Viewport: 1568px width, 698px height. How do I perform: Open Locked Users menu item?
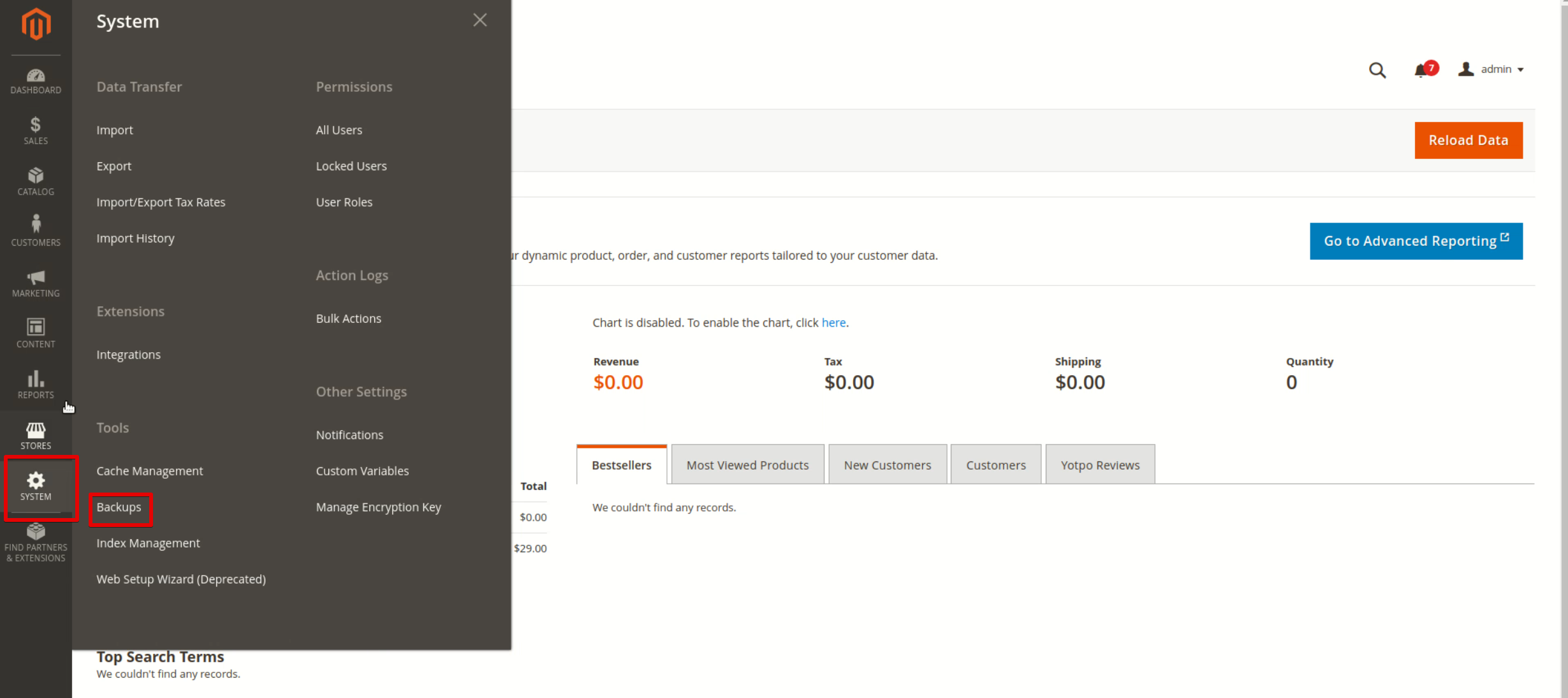[351, 166]
